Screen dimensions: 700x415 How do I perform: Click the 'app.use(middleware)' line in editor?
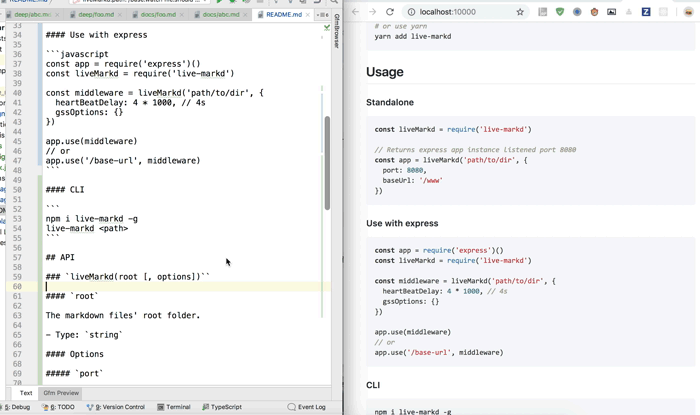tap(92, 141)
